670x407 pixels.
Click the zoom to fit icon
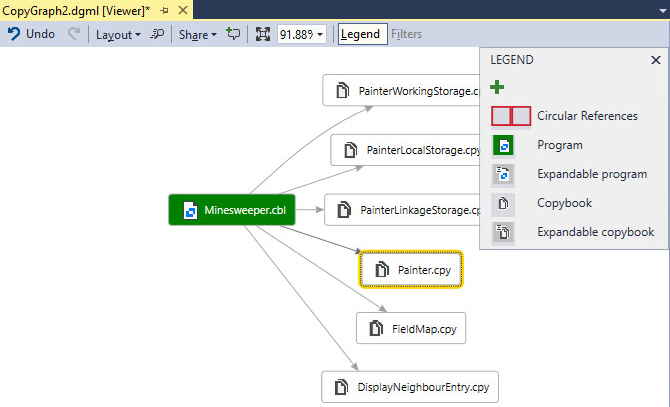[x=263, y=34]
